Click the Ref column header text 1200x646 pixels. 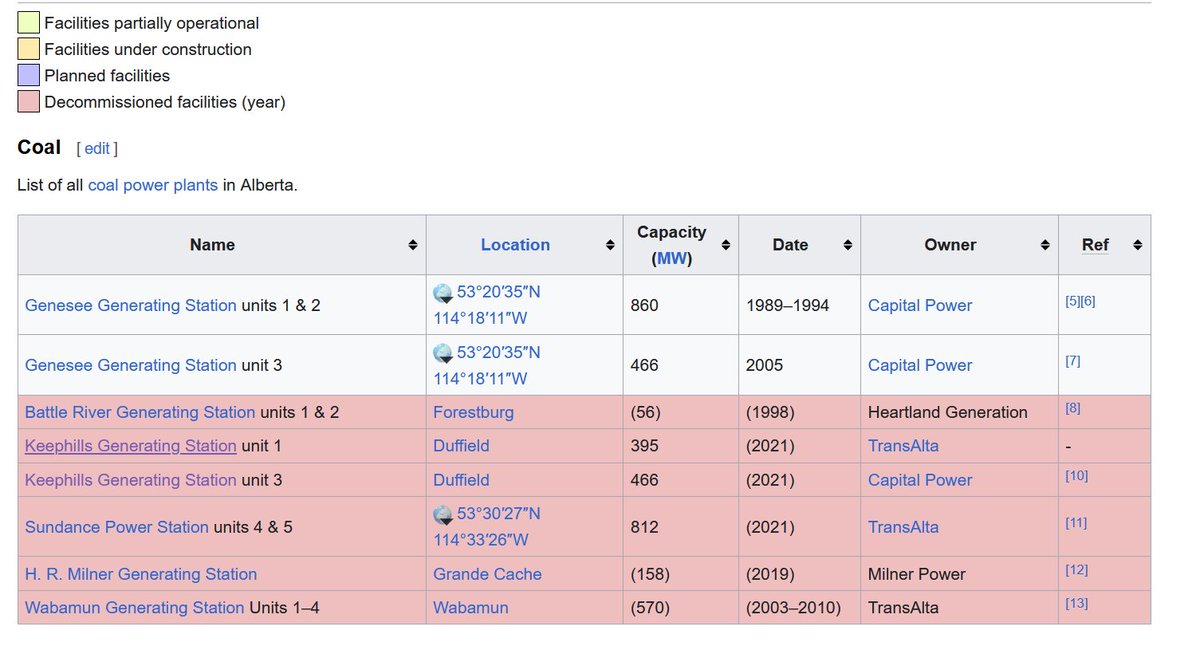1095,245
